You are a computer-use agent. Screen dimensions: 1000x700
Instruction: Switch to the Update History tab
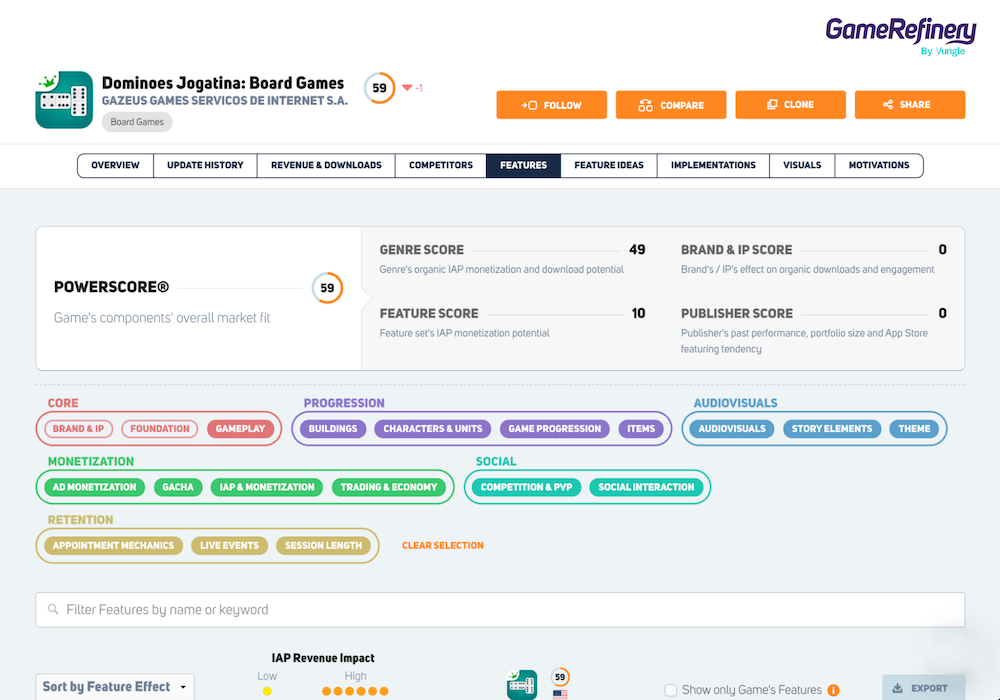205,165
